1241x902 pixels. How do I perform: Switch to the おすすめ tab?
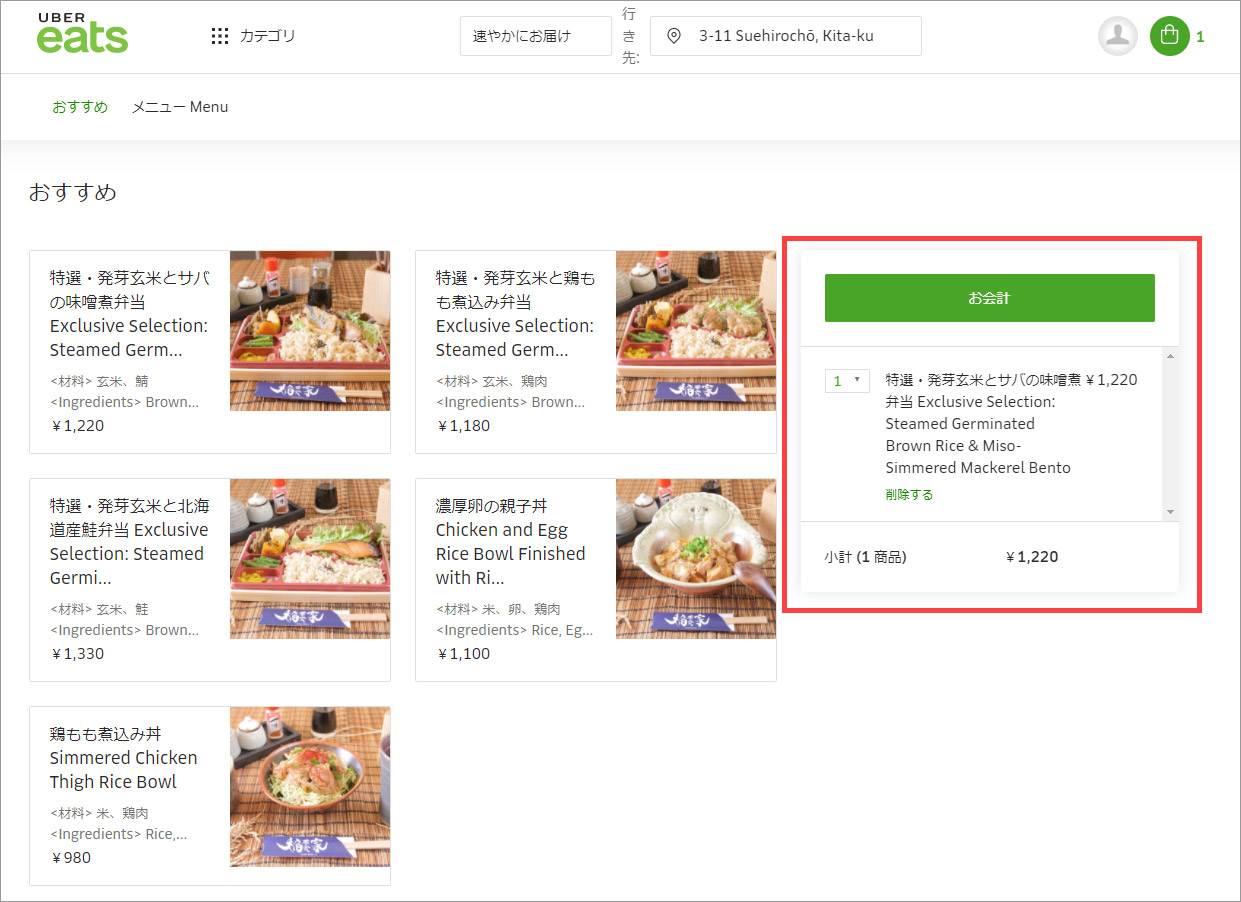pos(80,107)
